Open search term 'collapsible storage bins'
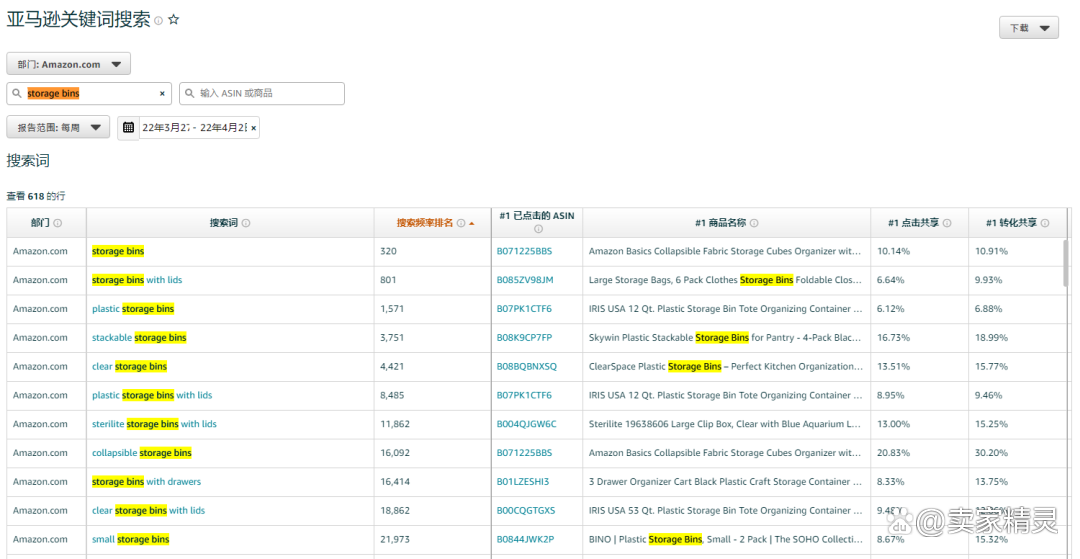Screen dimensions: 1080x559 [x=142, y=453]
